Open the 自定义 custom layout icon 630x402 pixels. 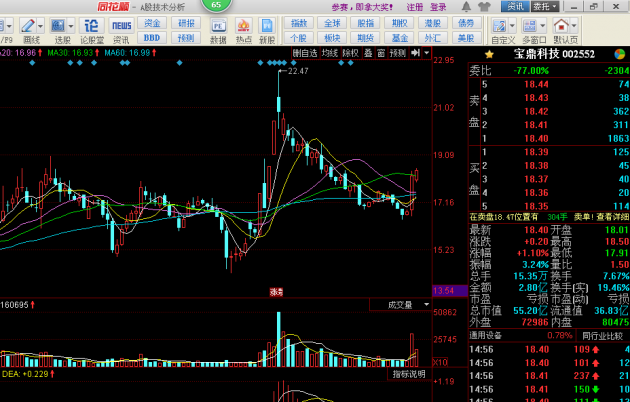click(x=502, y=29)
